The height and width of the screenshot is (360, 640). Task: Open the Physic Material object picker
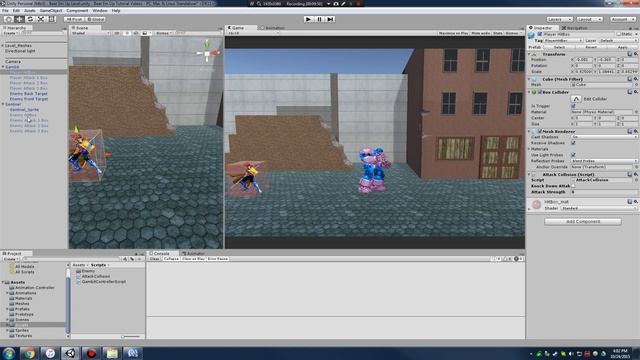[636, 112]
